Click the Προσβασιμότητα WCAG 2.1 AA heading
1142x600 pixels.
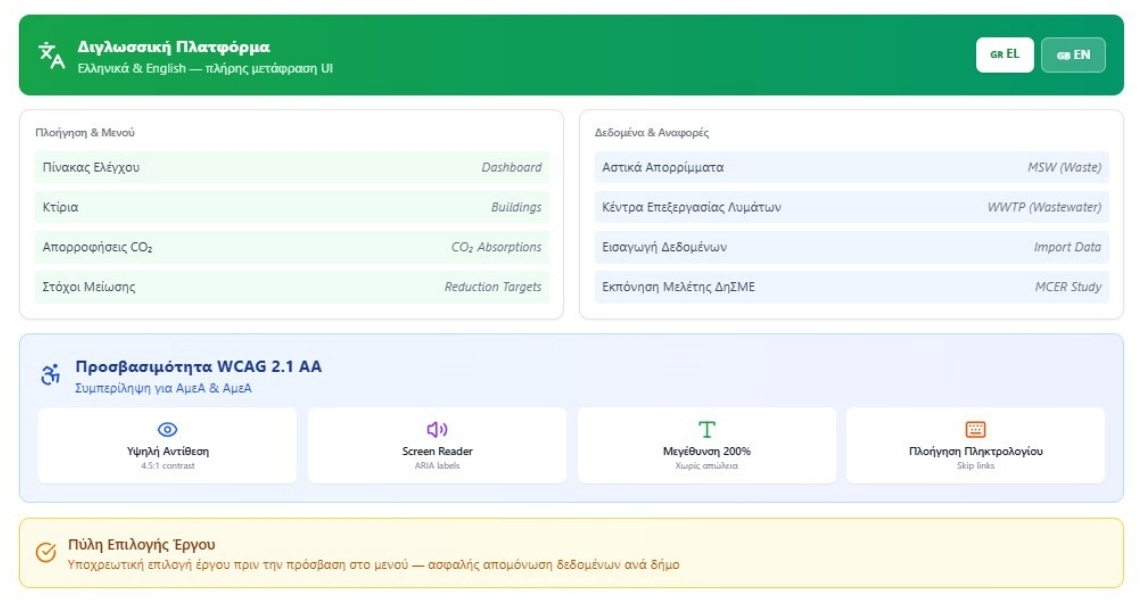198,367
